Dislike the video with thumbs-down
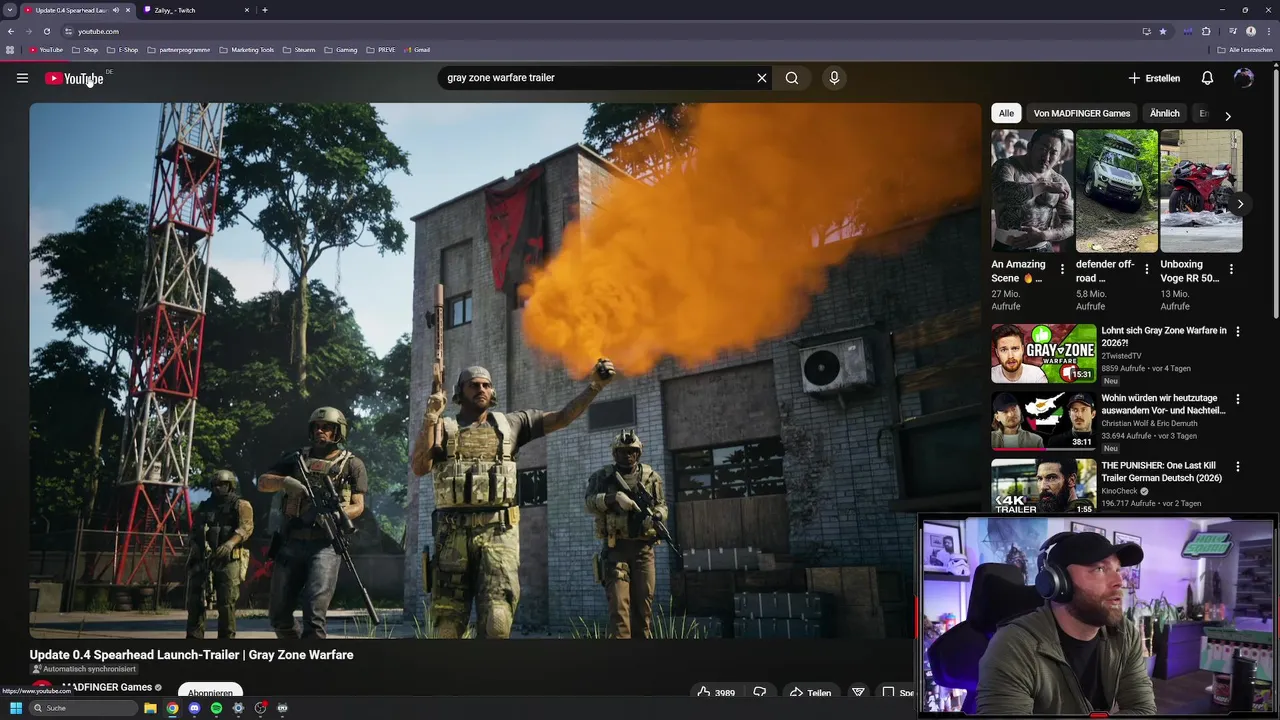 [x=760, y=692]
